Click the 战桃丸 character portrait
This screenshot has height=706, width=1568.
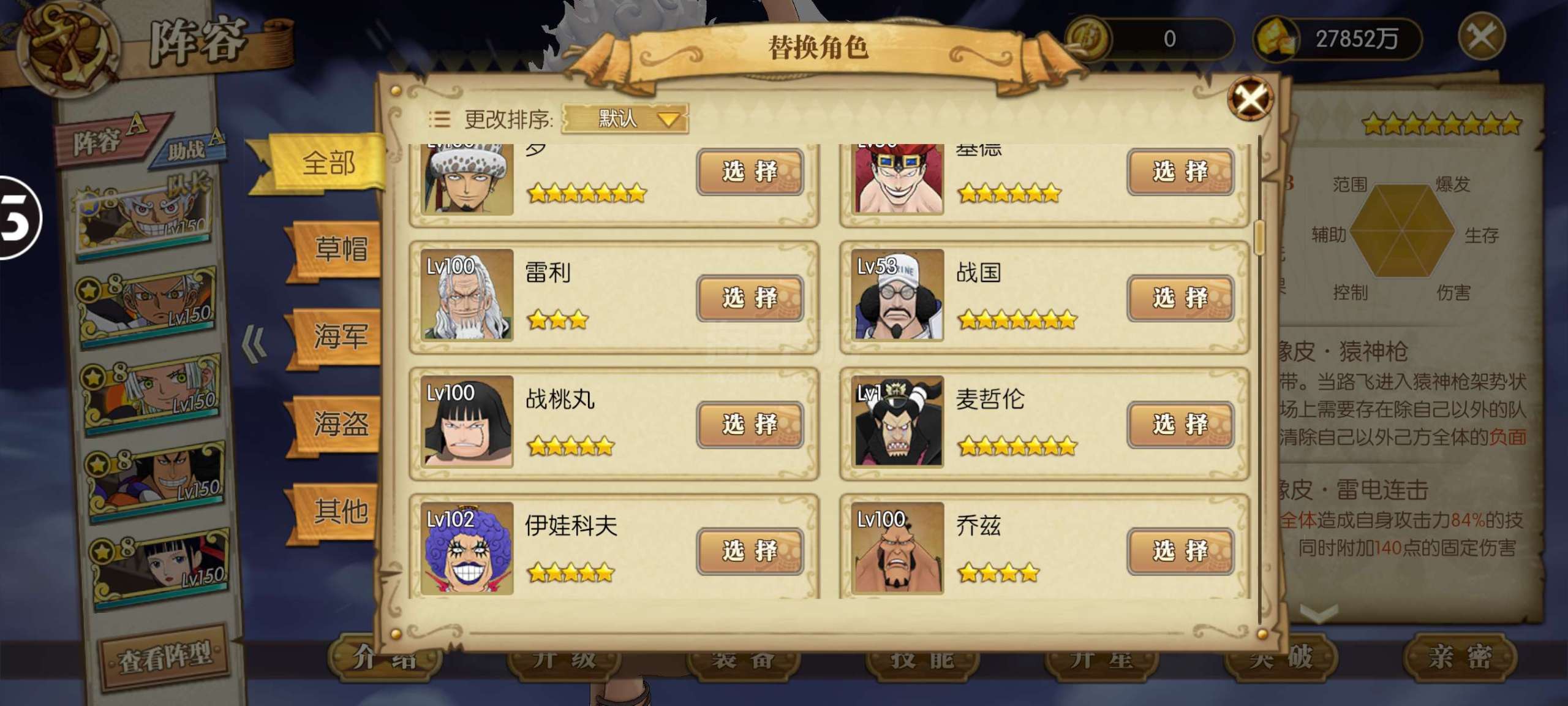point(467,422)
